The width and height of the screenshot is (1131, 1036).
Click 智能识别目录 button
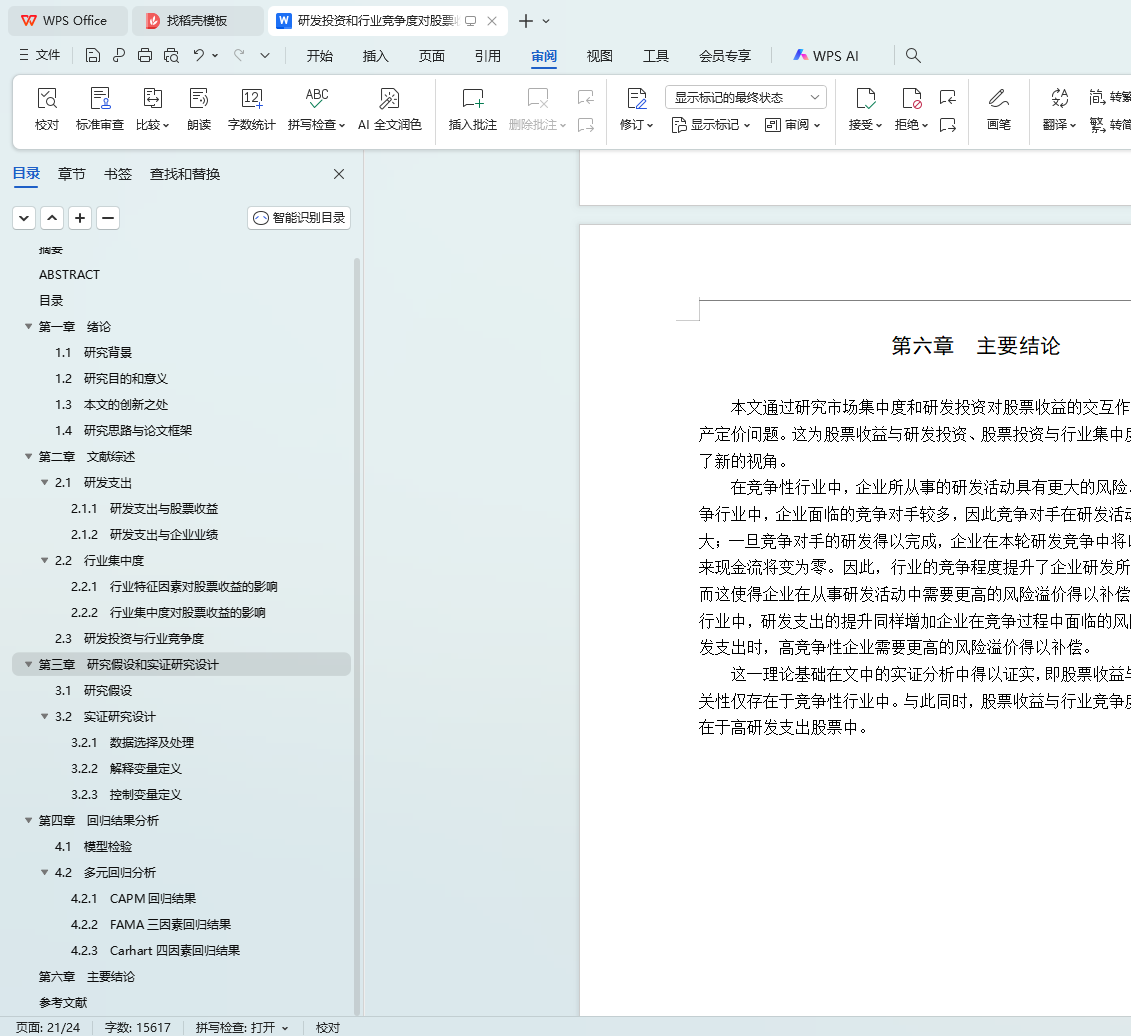click(x=299, y=218)
